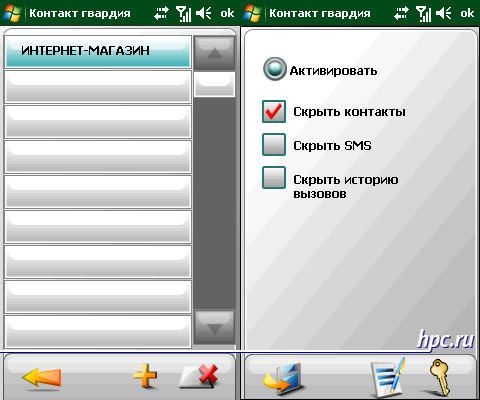Click ok button in right window title bar
This screenshot has height=400, width=480.
click(467, 13)
